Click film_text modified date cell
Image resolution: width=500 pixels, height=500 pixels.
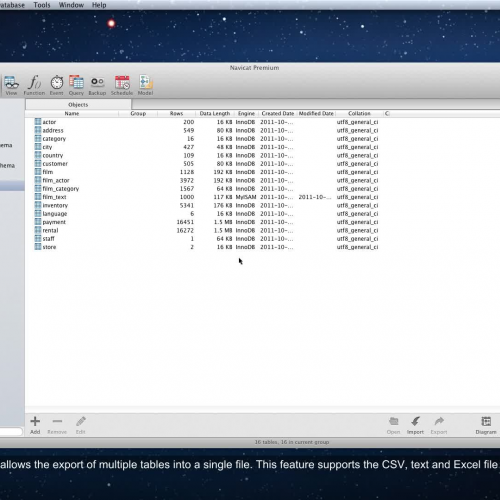click(315, 197)
